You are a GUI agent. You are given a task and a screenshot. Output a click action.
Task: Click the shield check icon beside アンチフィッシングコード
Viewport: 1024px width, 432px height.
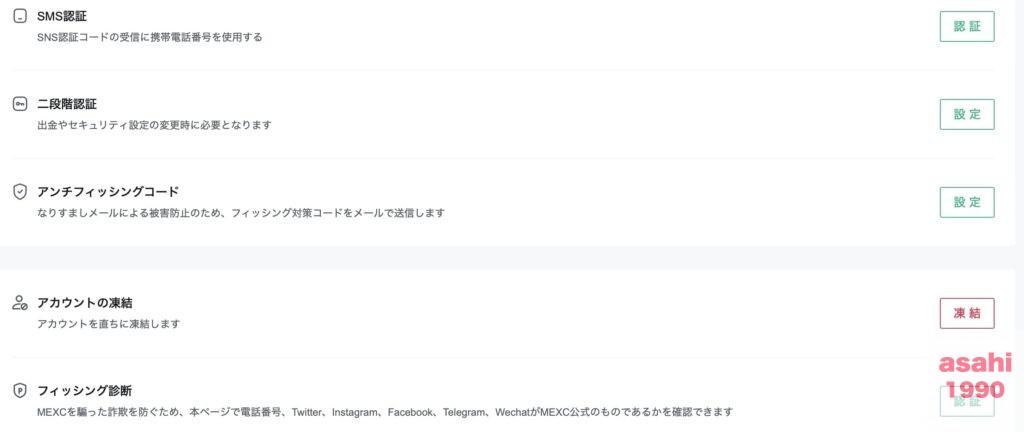click(x=20, y=192)
